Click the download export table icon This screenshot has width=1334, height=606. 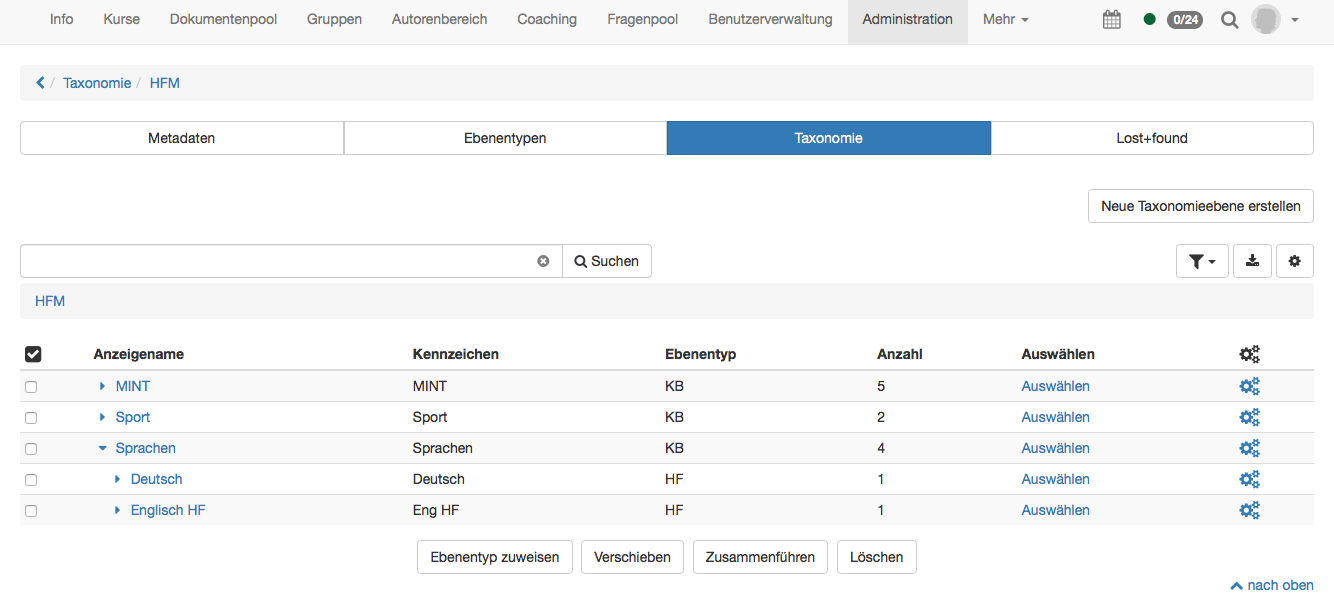(1252, 261)
